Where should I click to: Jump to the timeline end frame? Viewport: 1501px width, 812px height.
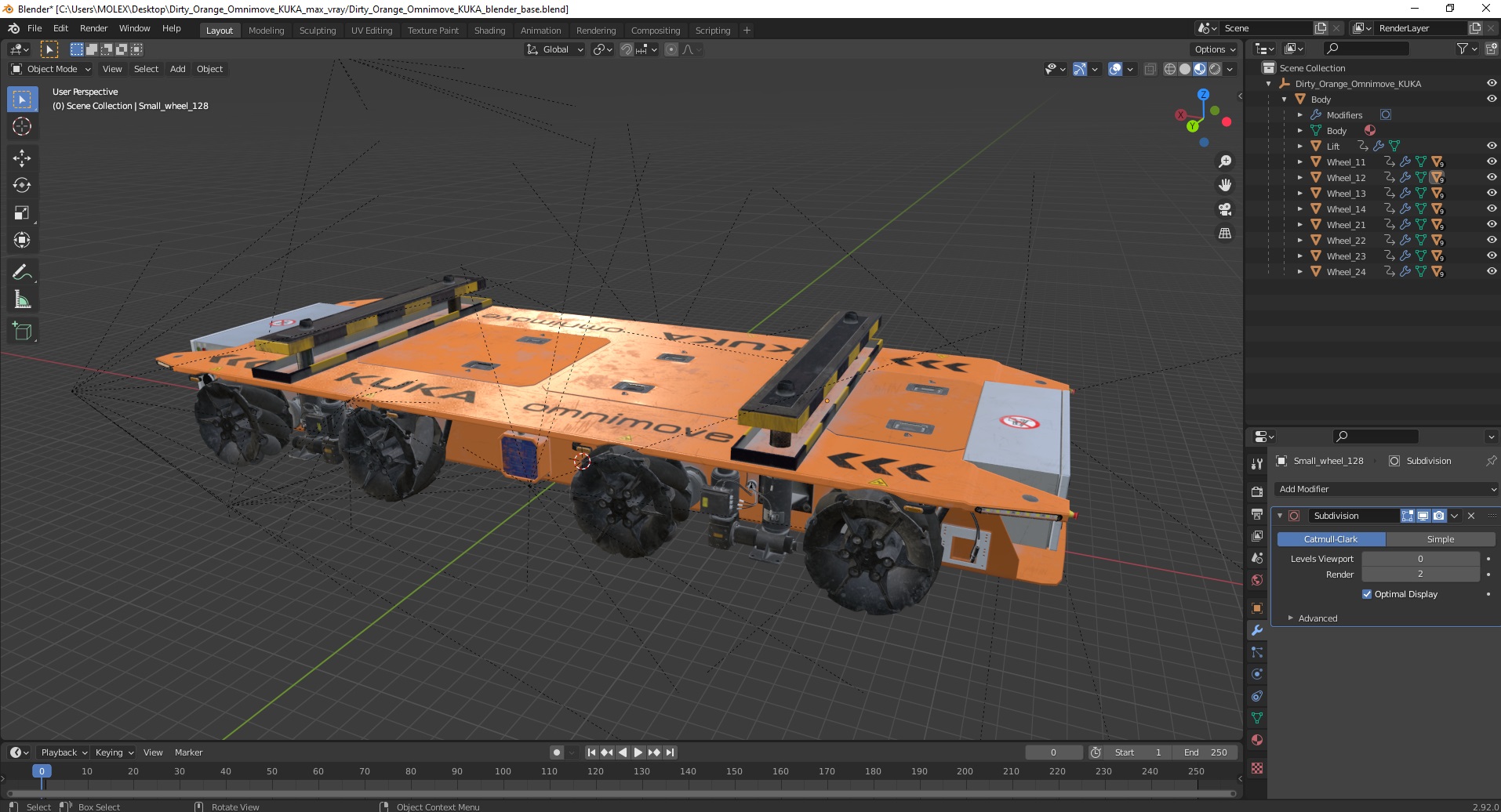pos(670,752)
